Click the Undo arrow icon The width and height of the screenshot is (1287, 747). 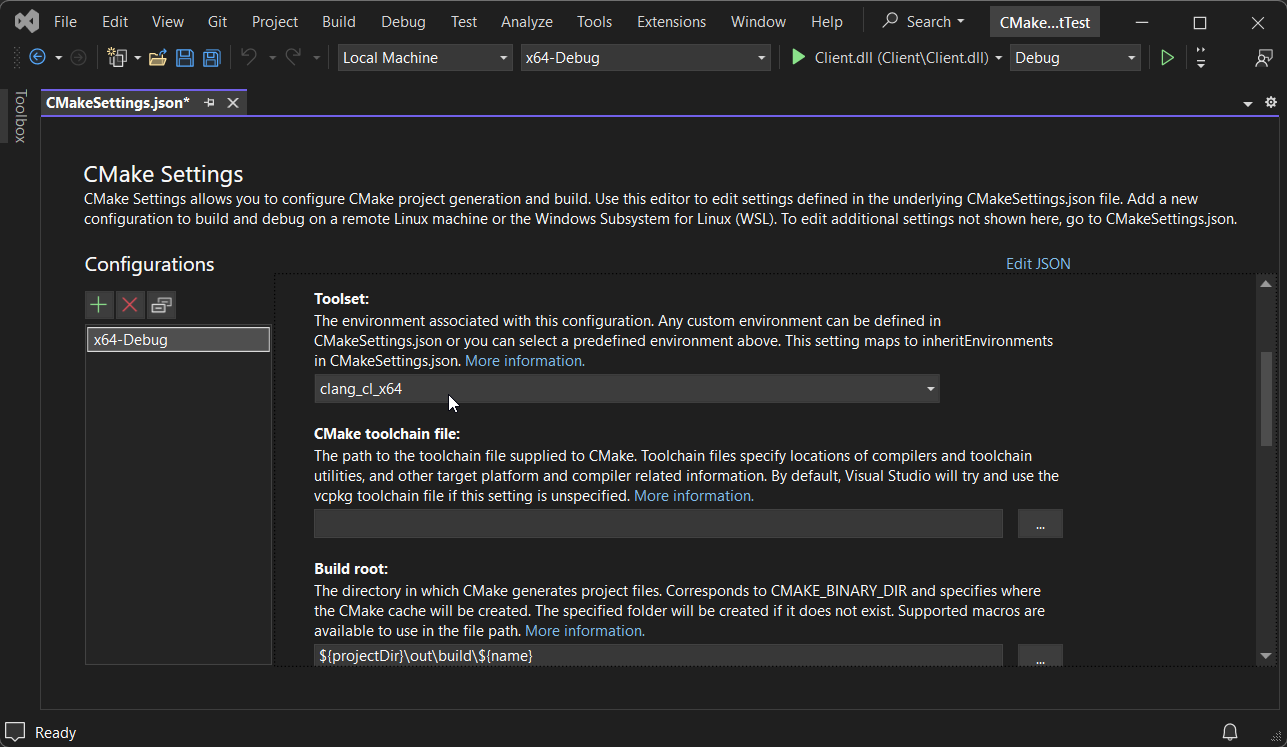pyautogui.click(x=249, y=58)
